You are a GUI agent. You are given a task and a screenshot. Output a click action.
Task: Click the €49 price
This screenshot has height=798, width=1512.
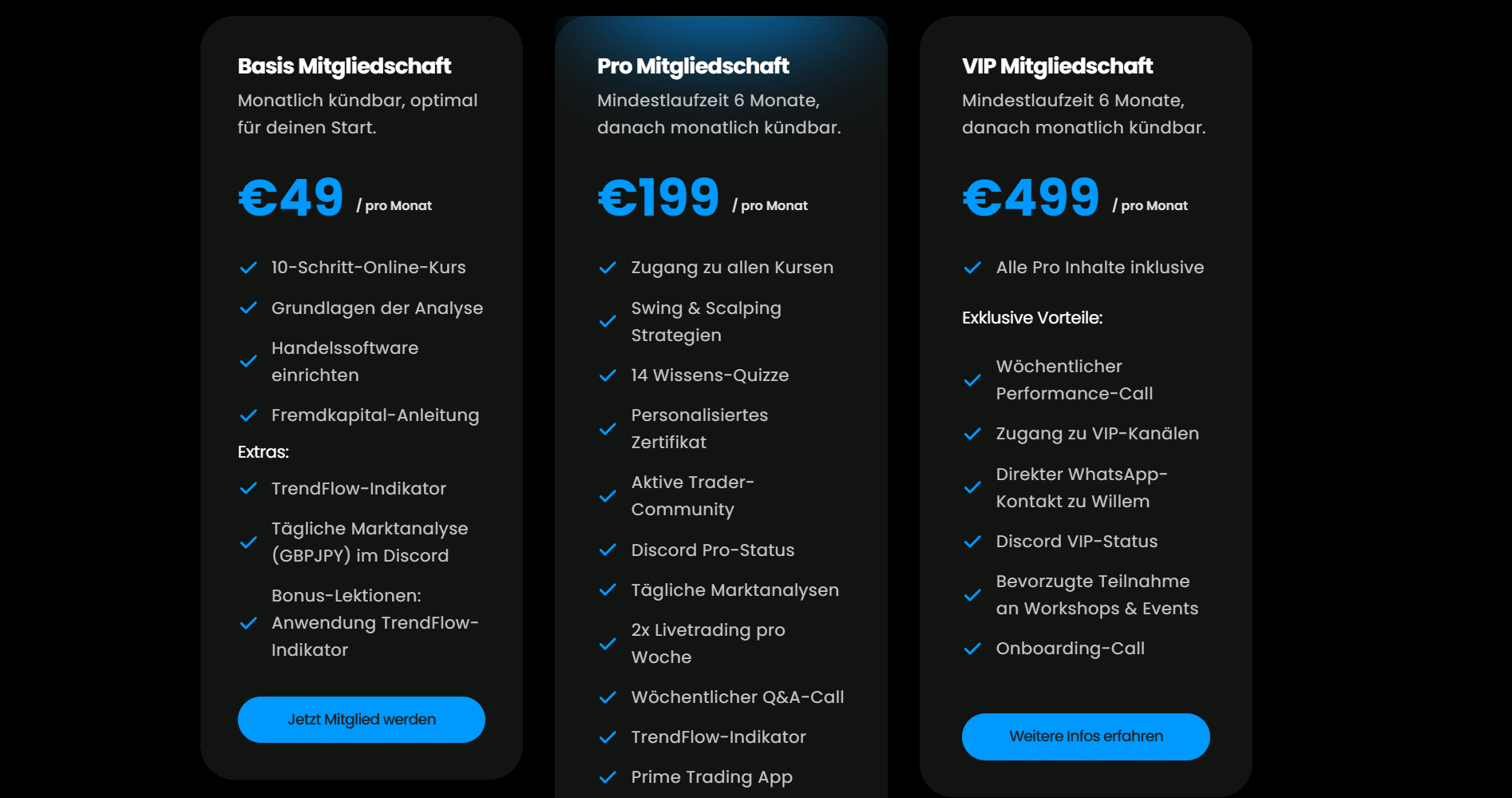[x=291, y=197]
